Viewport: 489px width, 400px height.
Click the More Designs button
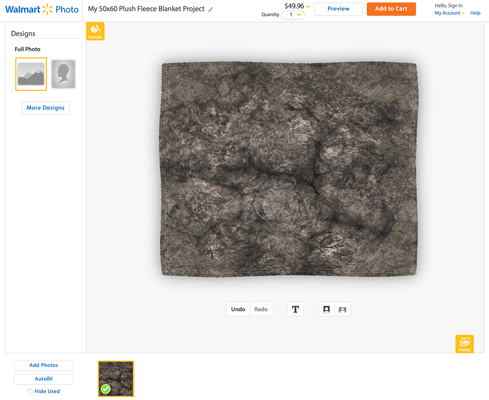point(46,108)
